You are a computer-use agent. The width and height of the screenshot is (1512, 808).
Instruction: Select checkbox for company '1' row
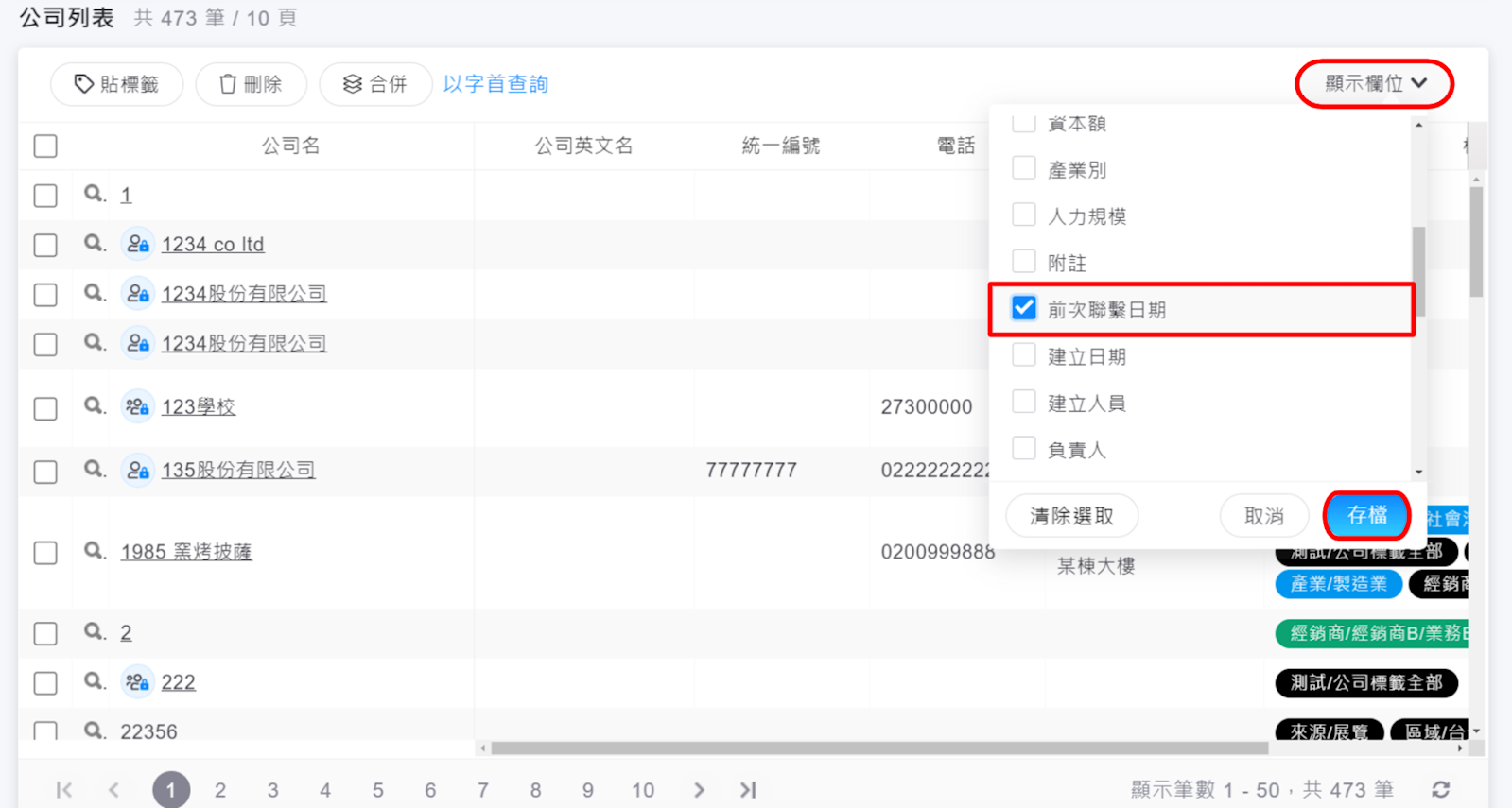45,196
